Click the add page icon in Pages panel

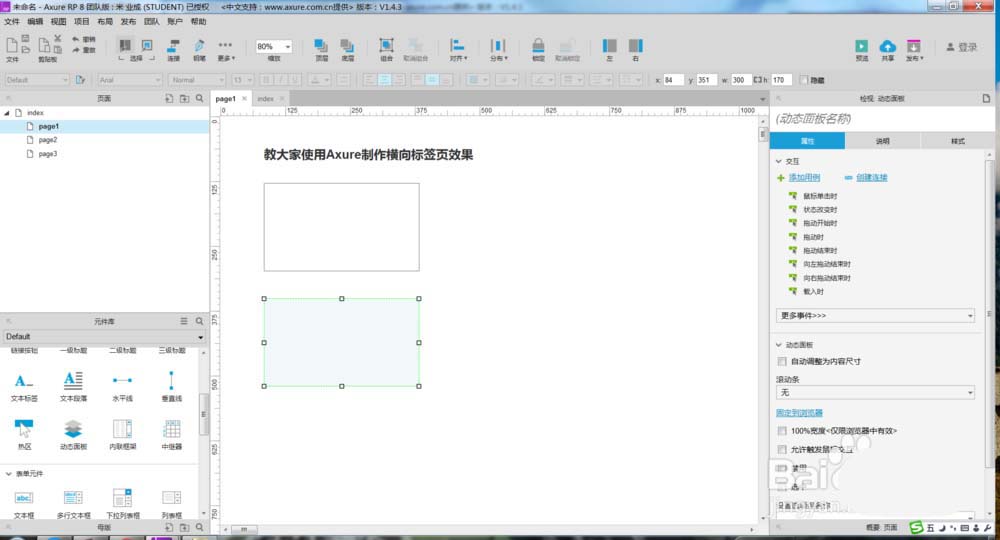point(169,98)
